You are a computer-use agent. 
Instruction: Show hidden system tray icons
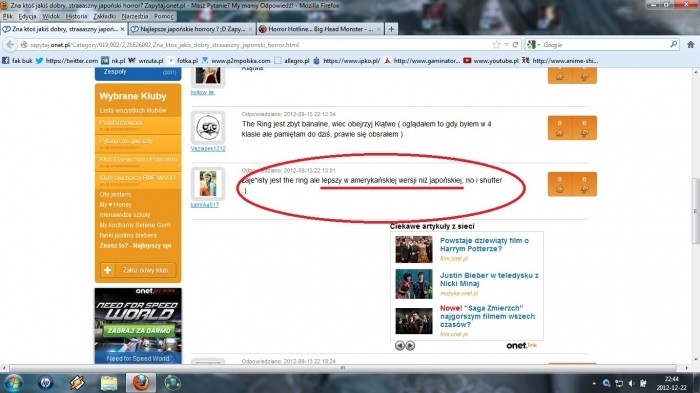pyautogui.click(x=594, y=383)
